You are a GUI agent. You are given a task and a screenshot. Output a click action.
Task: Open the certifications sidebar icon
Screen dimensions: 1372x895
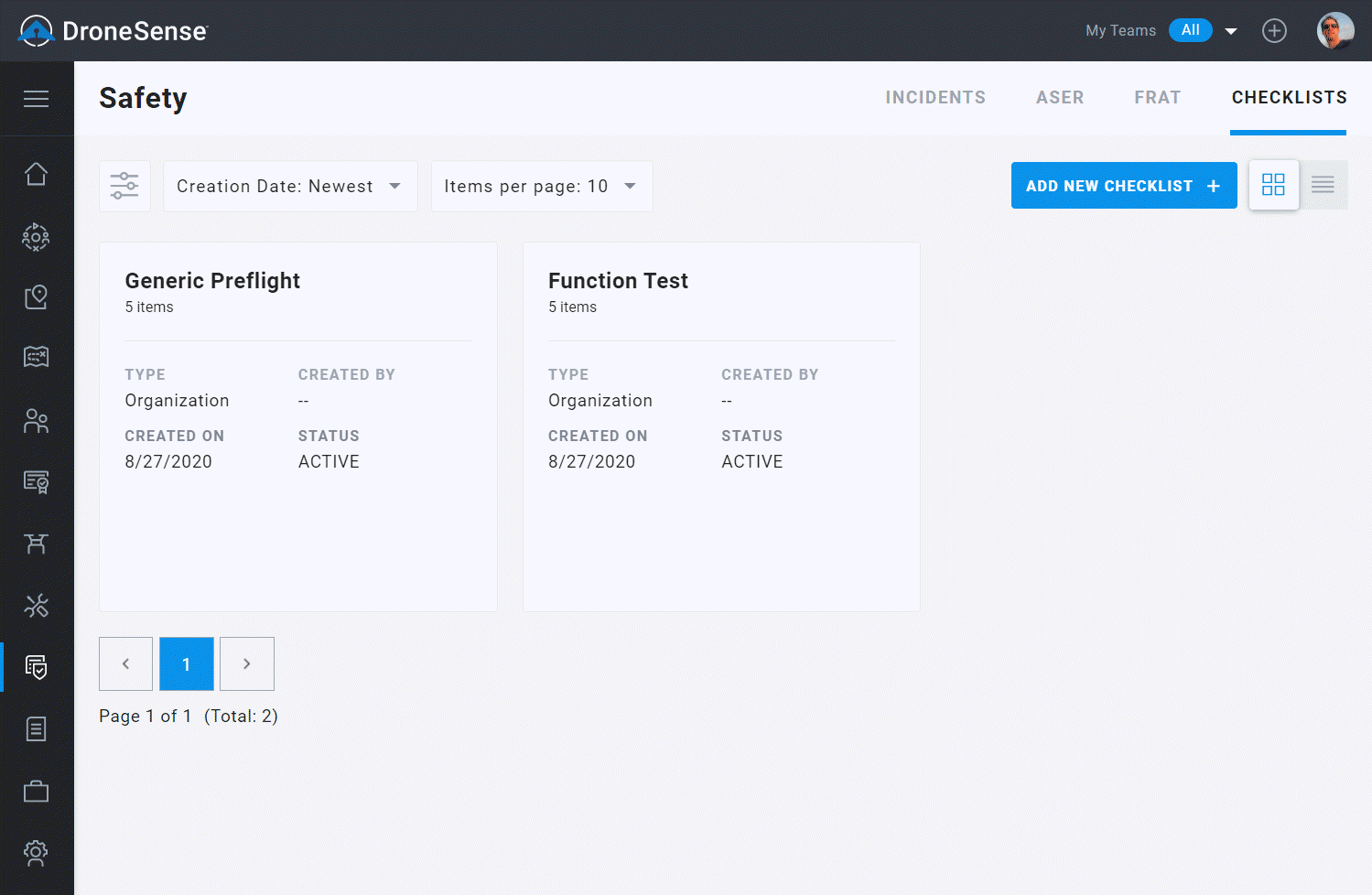(x=37, y=482)
